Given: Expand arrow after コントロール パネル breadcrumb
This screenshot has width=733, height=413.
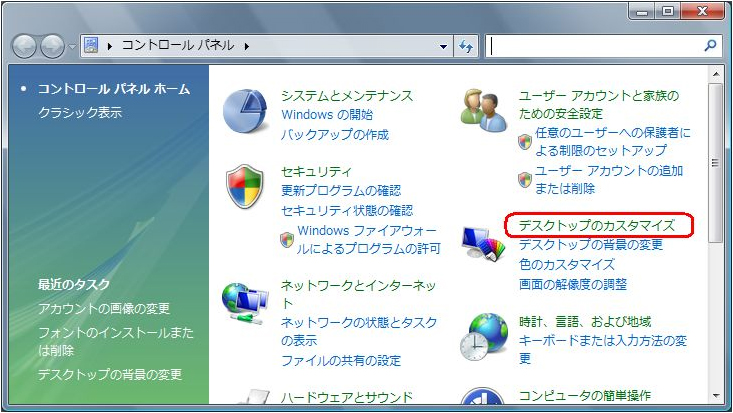Looking at the screenshot, I should (246, 46).
